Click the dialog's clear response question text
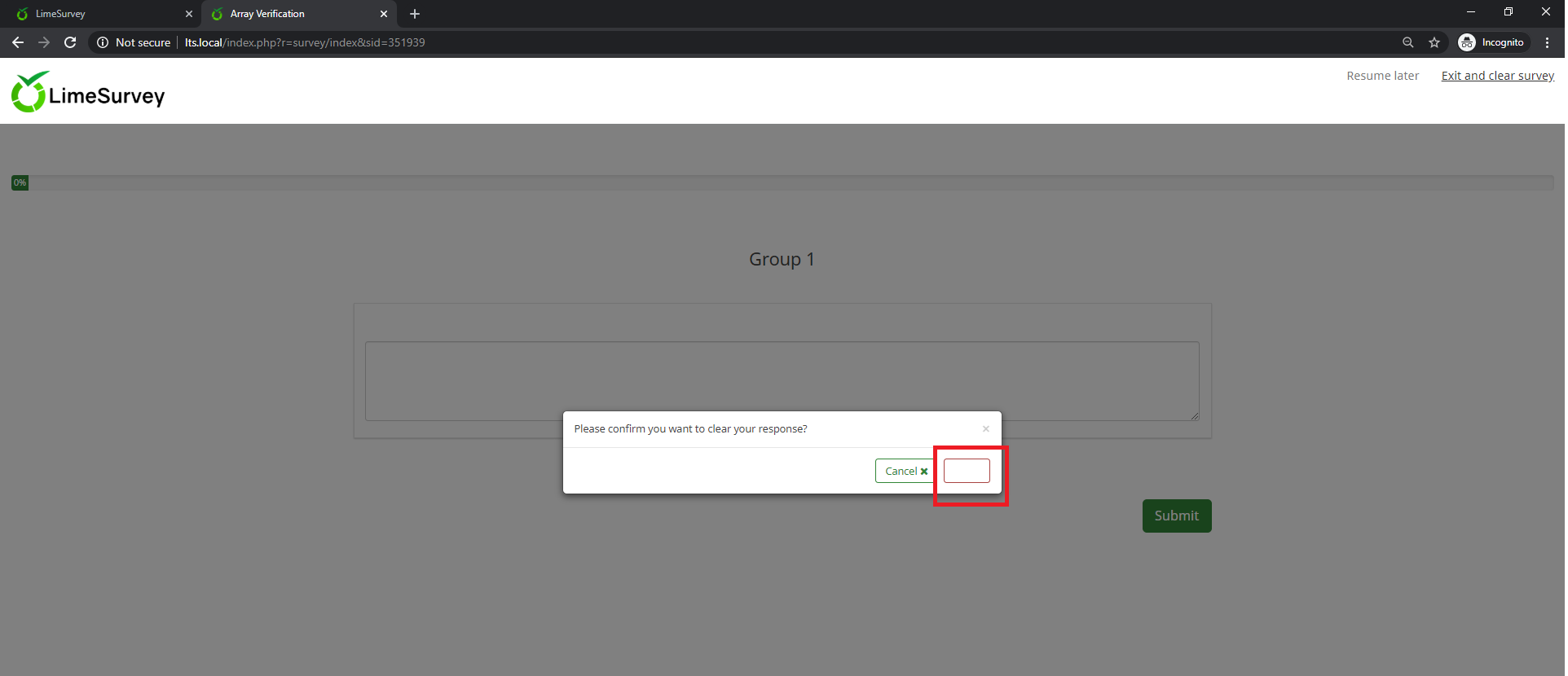This screenshot has width=1568, height=676. 690,428
